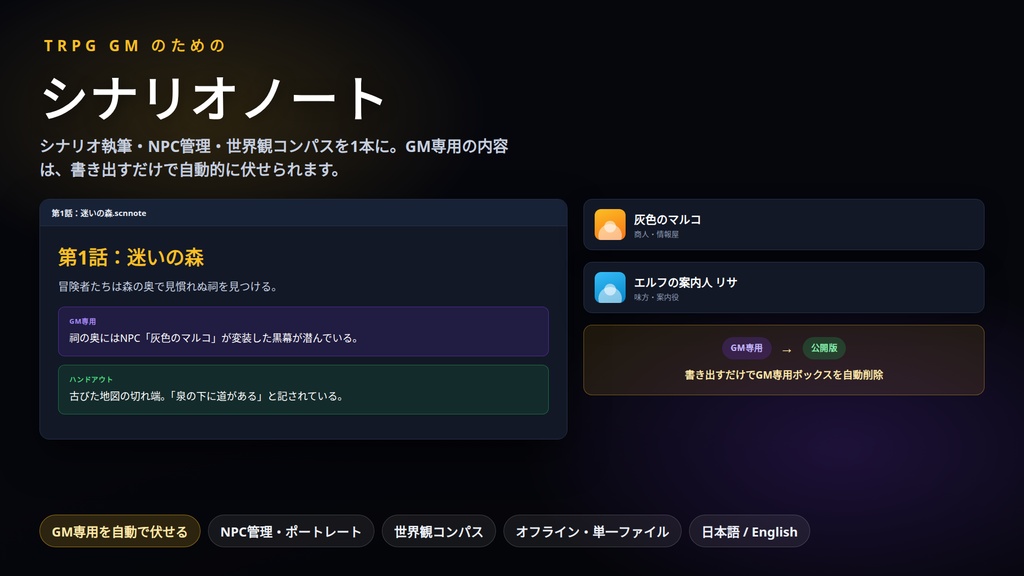This screenshot has height=576, width=1024.
Task: Select the オフライン・単一ファイル pill
Action: pyautogui.click(x=592, y=532)
